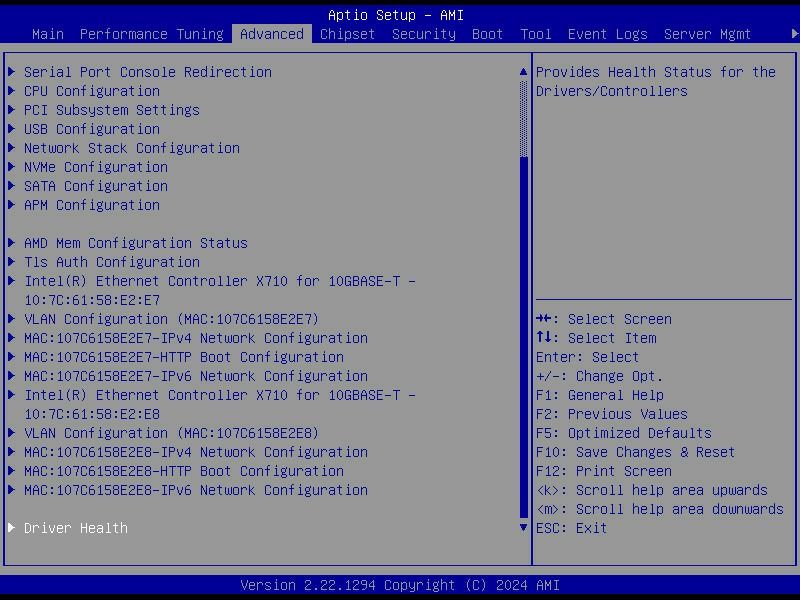
Task: Open MAC:107C6158E2E8-HTTP Boot Configuration
Action: pos(184,471)
